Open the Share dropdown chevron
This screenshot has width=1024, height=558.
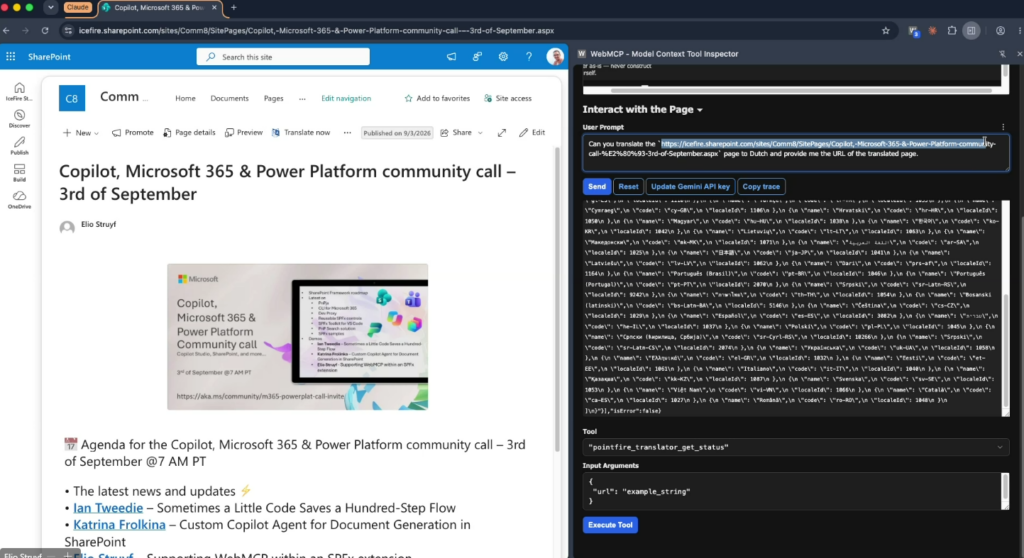(480, 133)
